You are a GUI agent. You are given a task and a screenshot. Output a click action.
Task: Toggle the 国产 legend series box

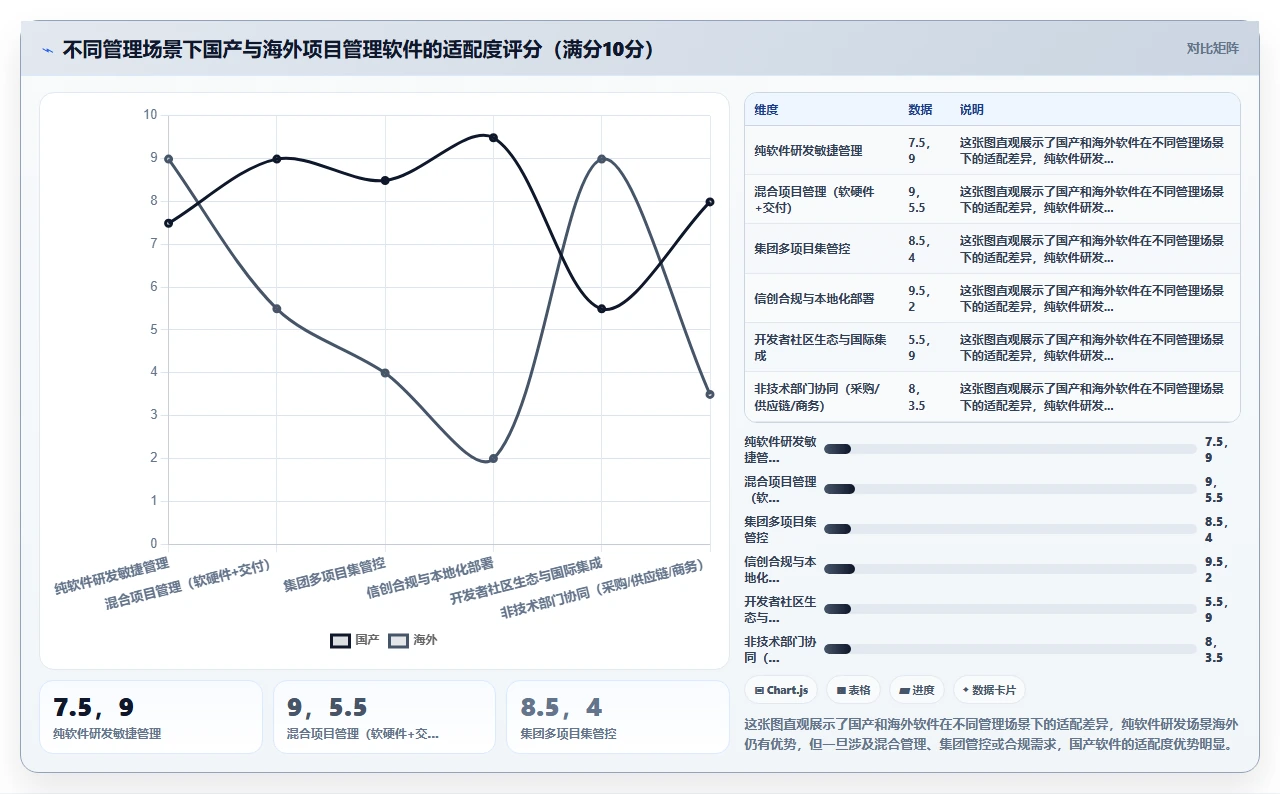[340, 640]
